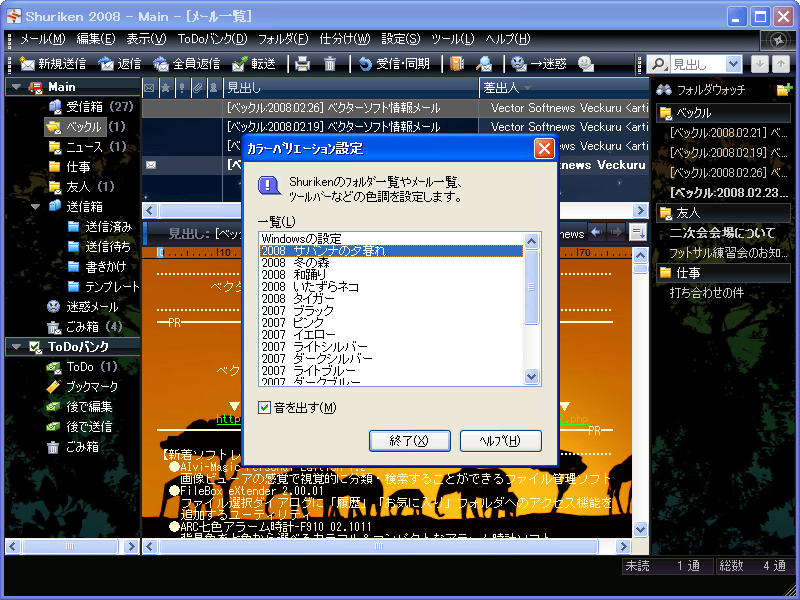The height and width of the screenshot is (600, 800).
Task: Select the 送信済み folder
Action: point(99,227)
